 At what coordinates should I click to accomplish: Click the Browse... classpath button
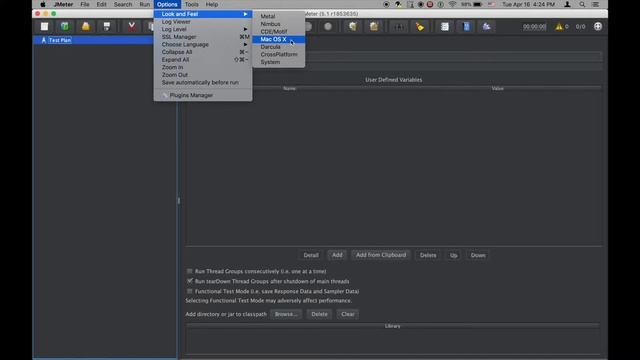pyautogui.click(x=286, y=314)
